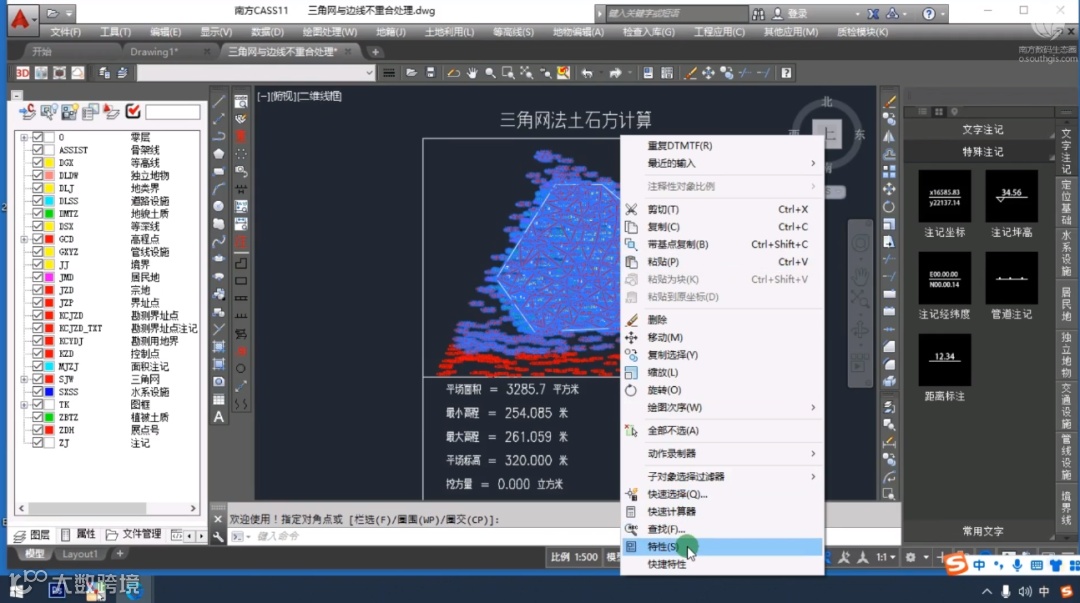
Task: Click the Zoom magnifier toolbar icon
Action: [x=490, y=73]
